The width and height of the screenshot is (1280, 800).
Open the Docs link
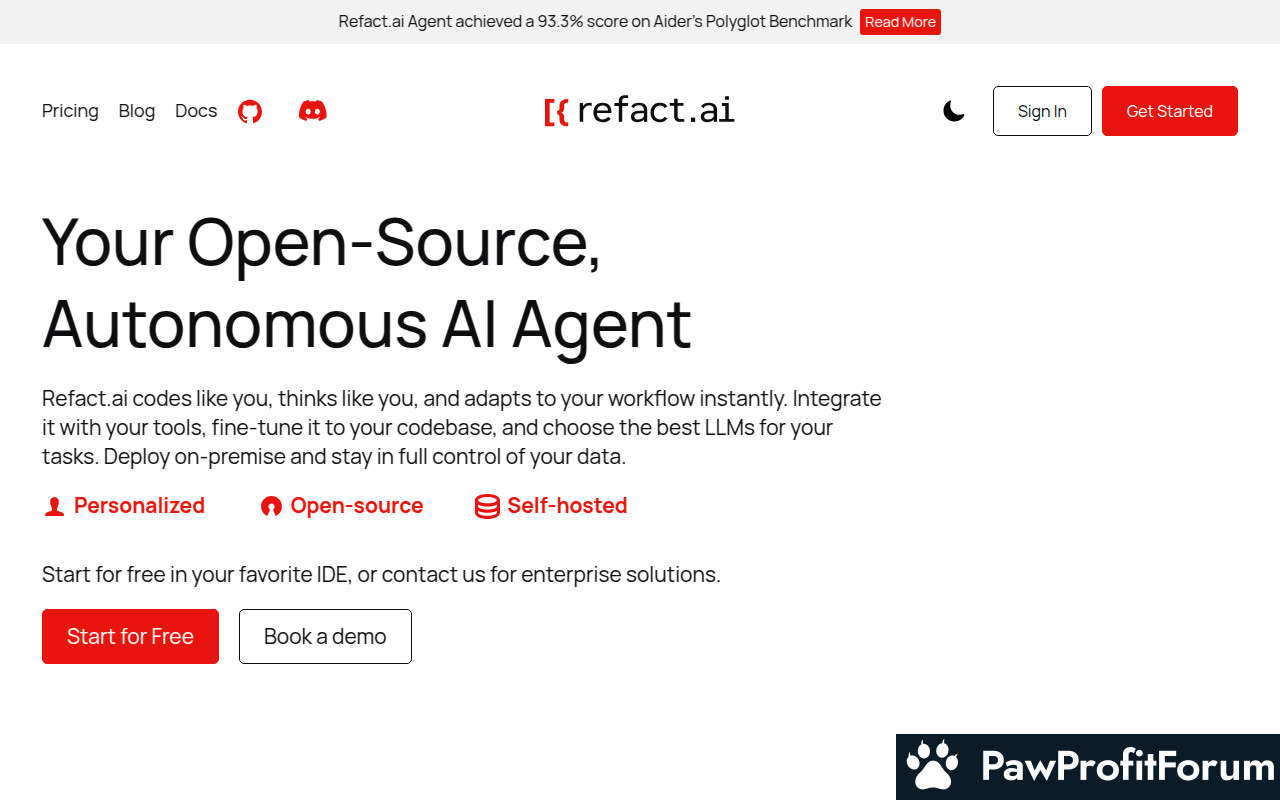pos(196,111)
